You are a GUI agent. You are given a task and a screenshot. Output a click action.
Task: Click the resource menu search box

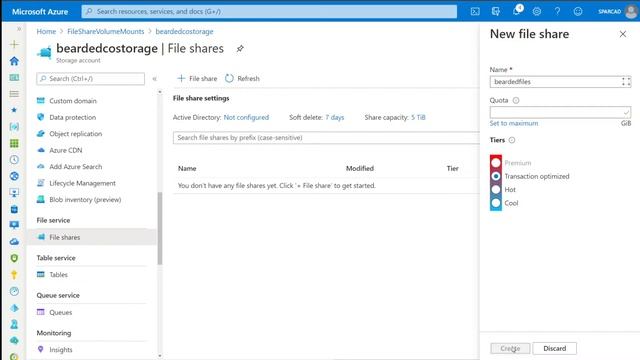[x=91, y=79]
